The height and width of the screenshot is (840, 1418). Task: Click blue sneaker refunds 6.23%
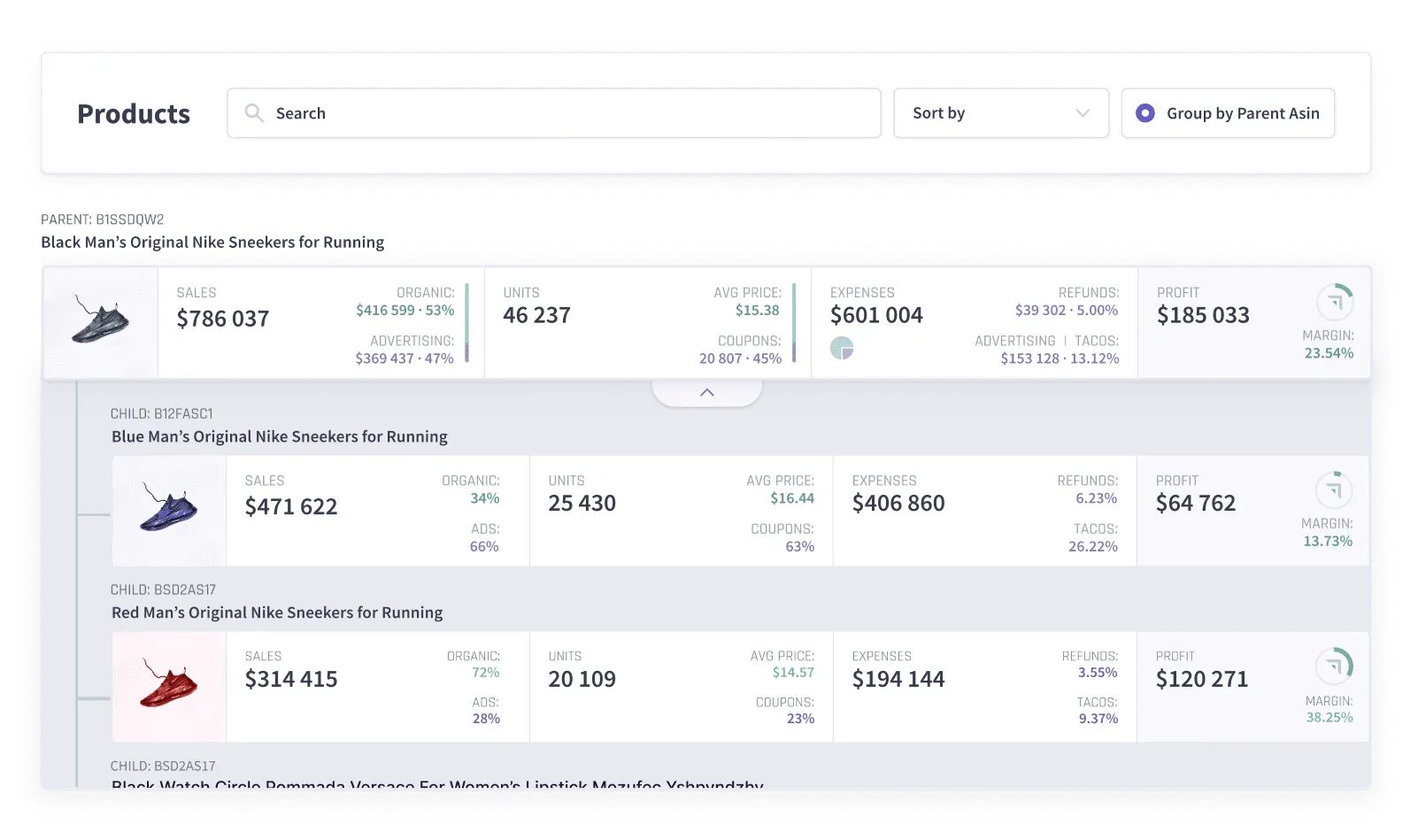tap(1097, 498)
